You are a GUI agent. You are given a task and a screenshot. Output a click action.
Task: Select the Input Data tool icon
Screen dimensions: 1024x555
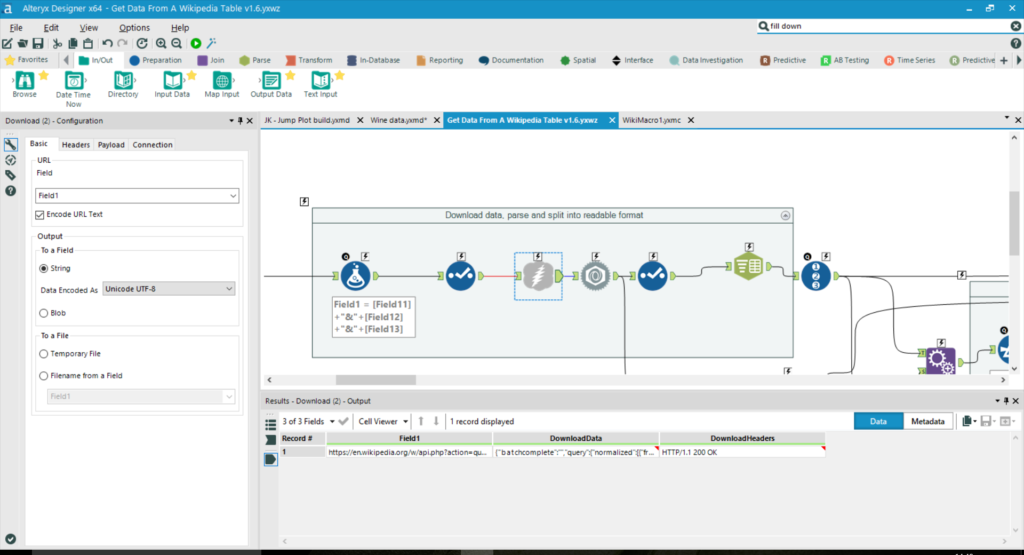coord(172,81)
